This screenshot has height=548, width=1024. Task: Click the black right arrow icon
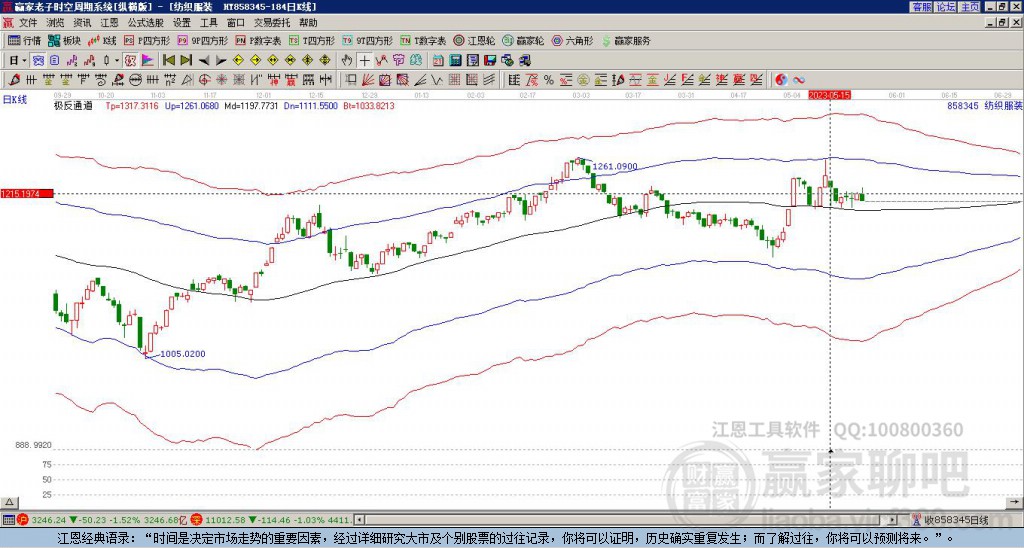[x=220, y=60]
